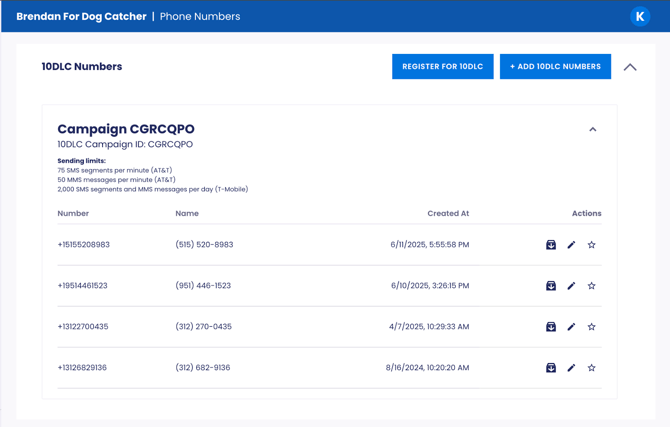The height and width of the screenshot is (427, 670).
Task: Sort by Number column header
Action: click(73, 213)
